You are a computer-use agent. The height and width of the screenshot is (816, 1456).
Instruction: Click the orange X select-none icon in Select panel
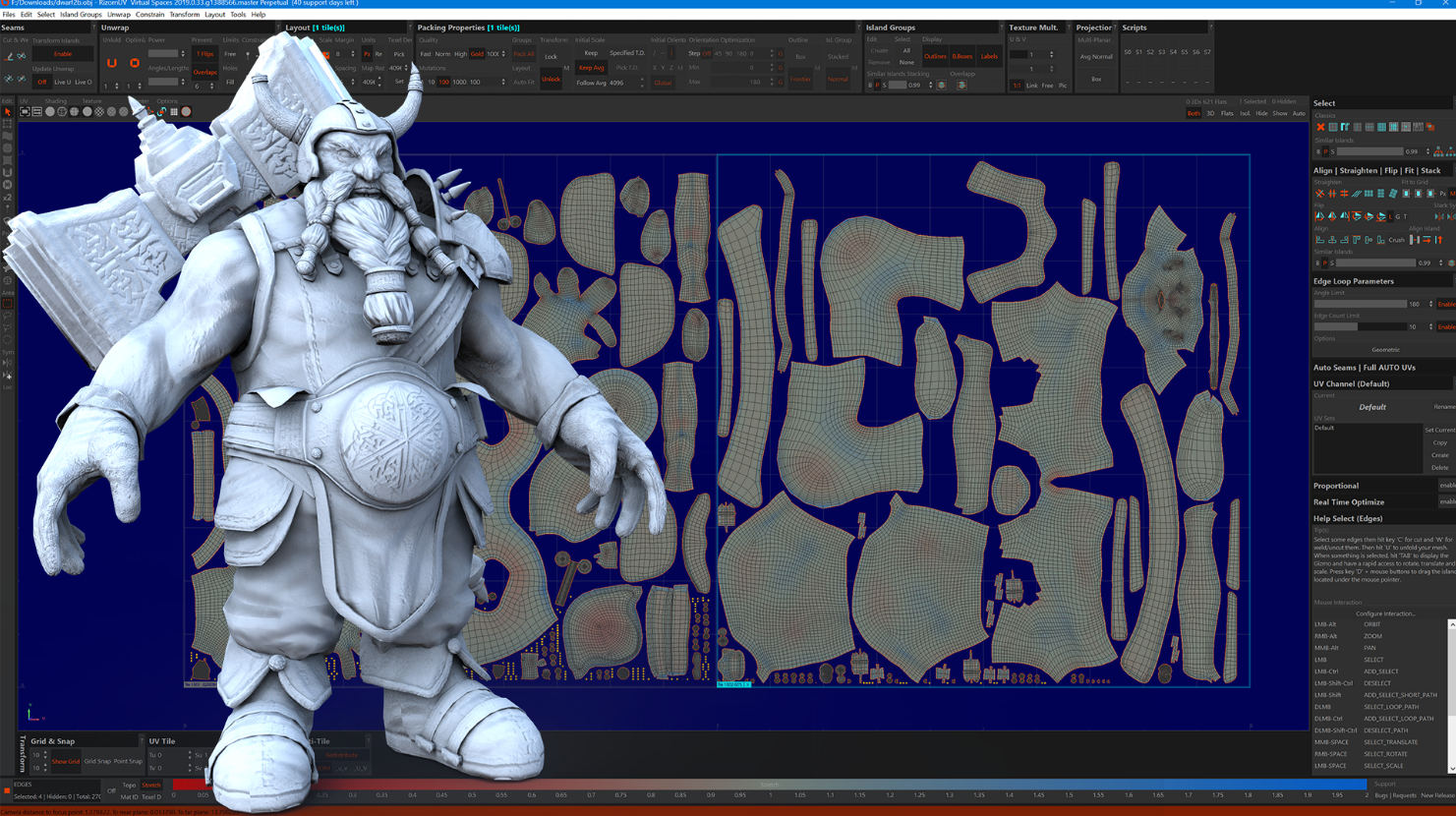(x=1320, y=127)
